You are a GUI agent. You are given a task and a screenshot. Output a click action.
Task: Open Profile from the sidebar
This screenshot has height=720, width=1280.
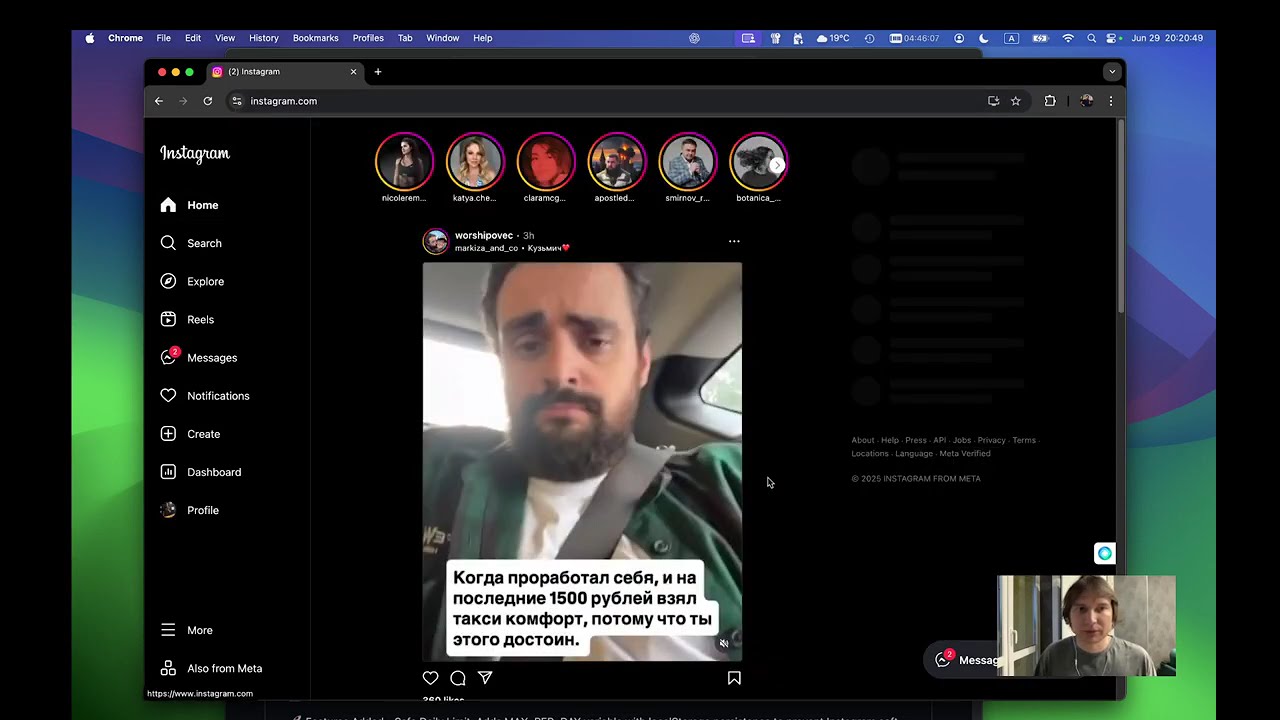click(189, 510)
